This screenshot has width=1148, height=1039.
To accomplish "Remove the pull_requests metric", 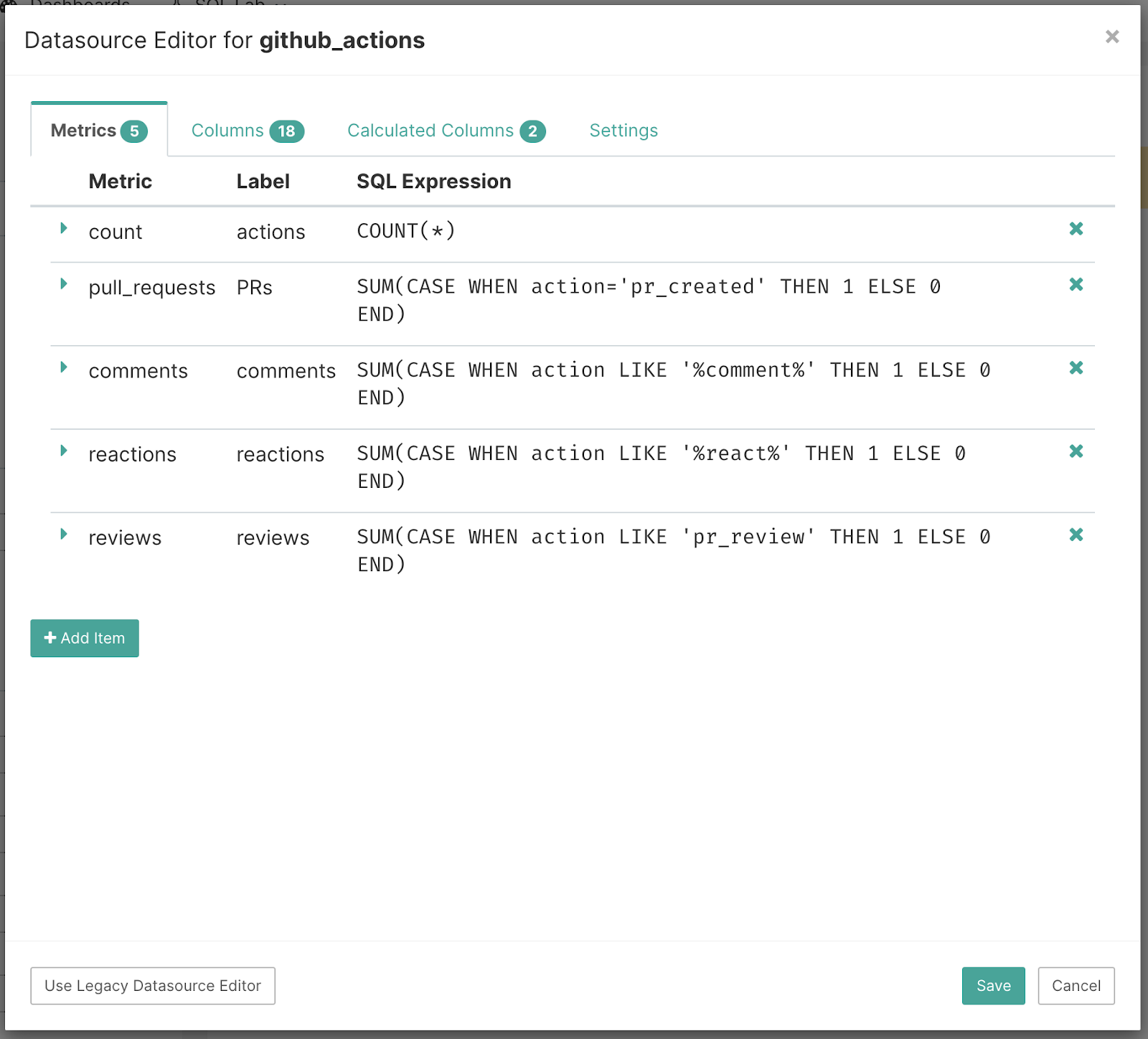I will pyautogui.click(x=1076, y=285).
